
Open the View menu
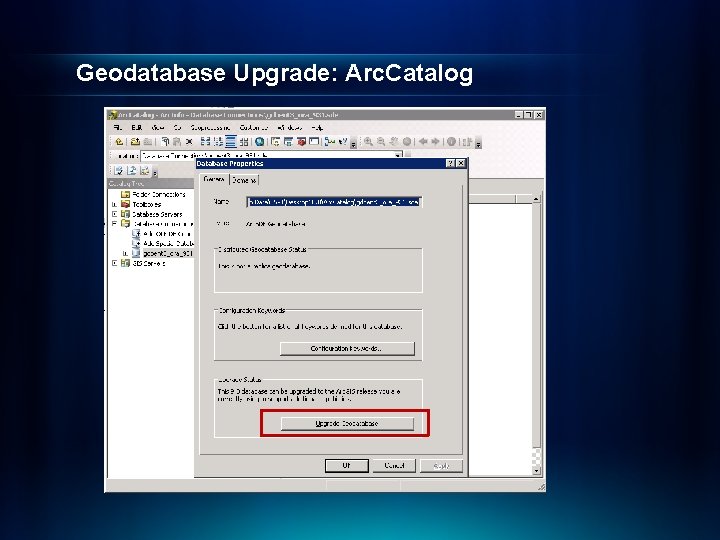pos(158,128)
